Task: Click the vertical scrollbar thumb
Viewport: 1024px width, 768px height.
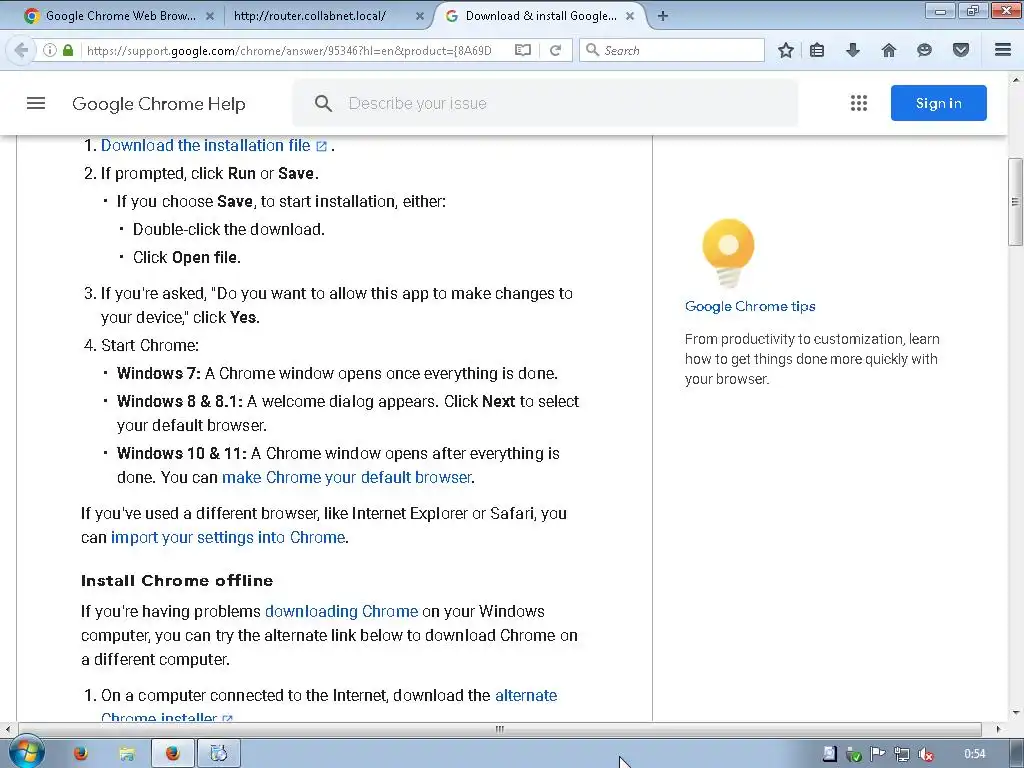Action: (1015, 202)
